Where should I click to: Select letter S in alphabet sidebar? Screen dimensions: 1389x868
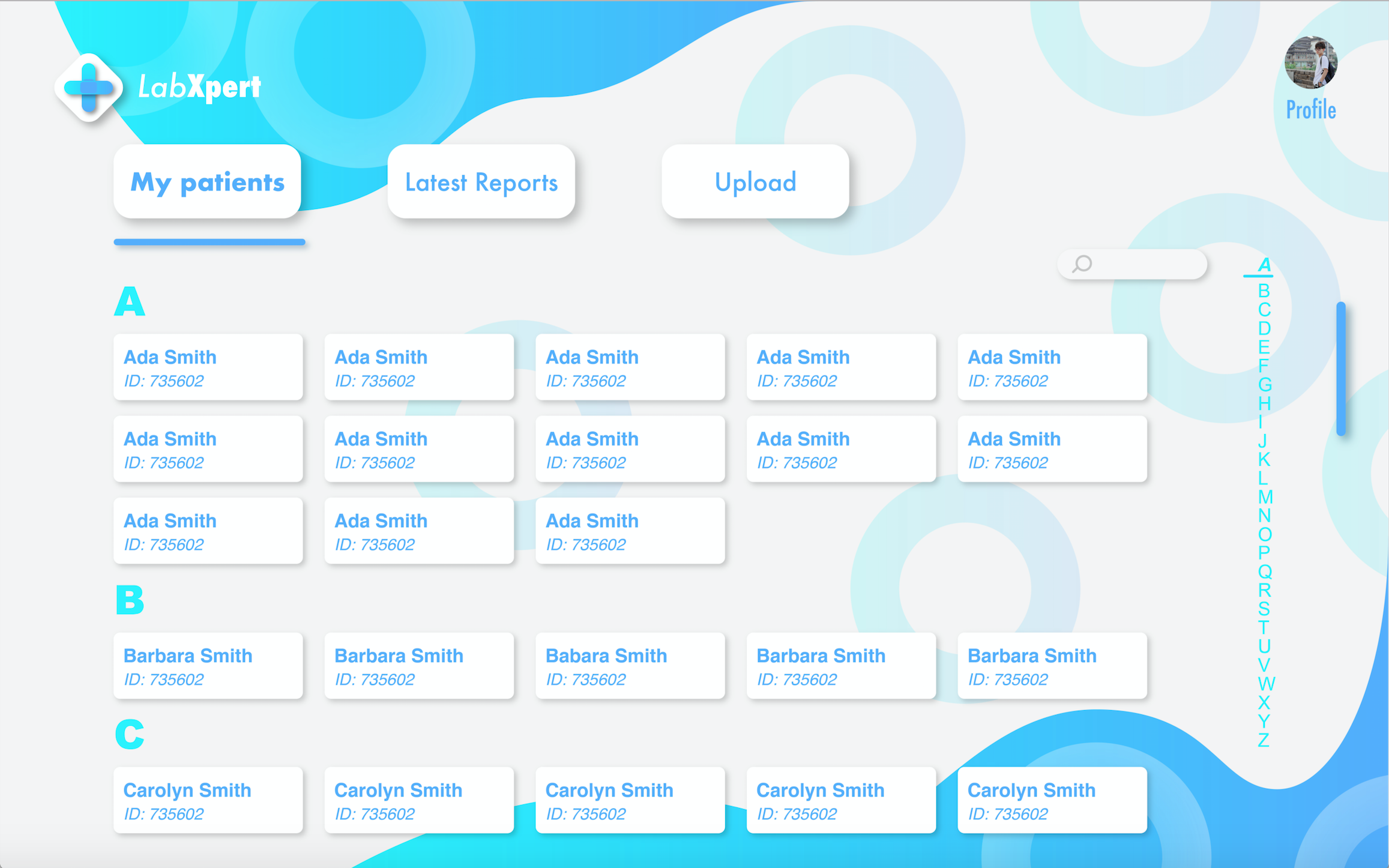click(1264, 609)
